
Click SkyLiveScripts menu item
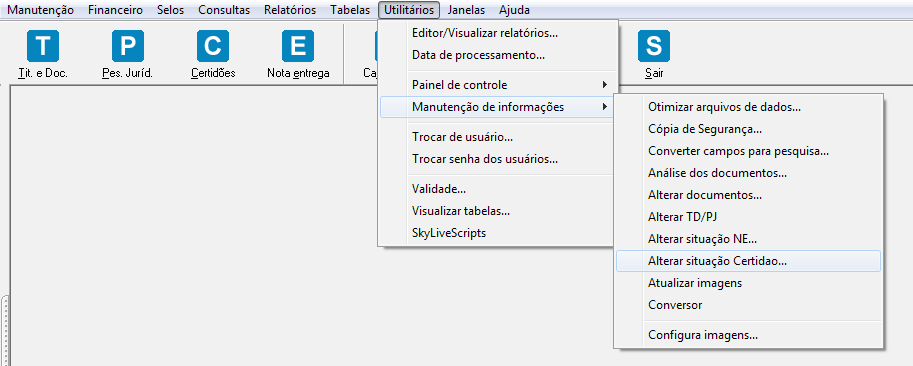[497, 233]
